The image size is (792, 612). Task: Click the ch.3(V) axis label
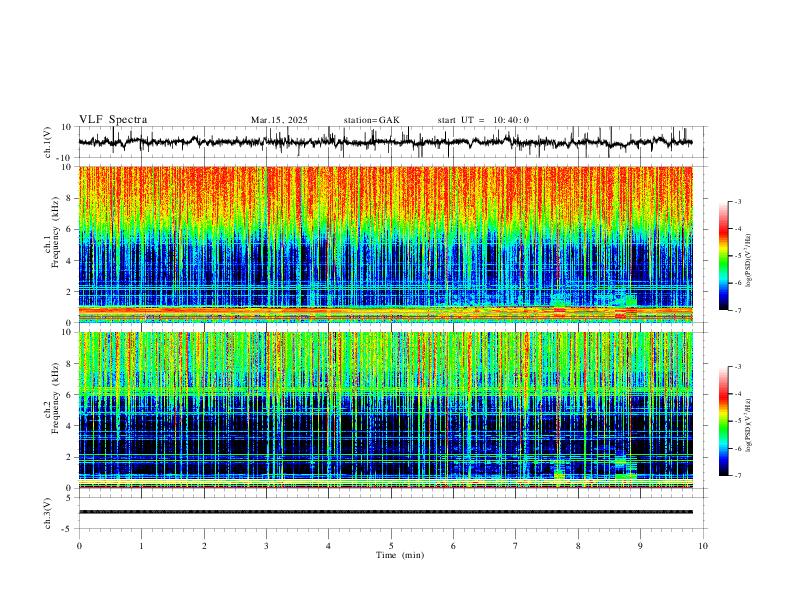coord(48,513)
